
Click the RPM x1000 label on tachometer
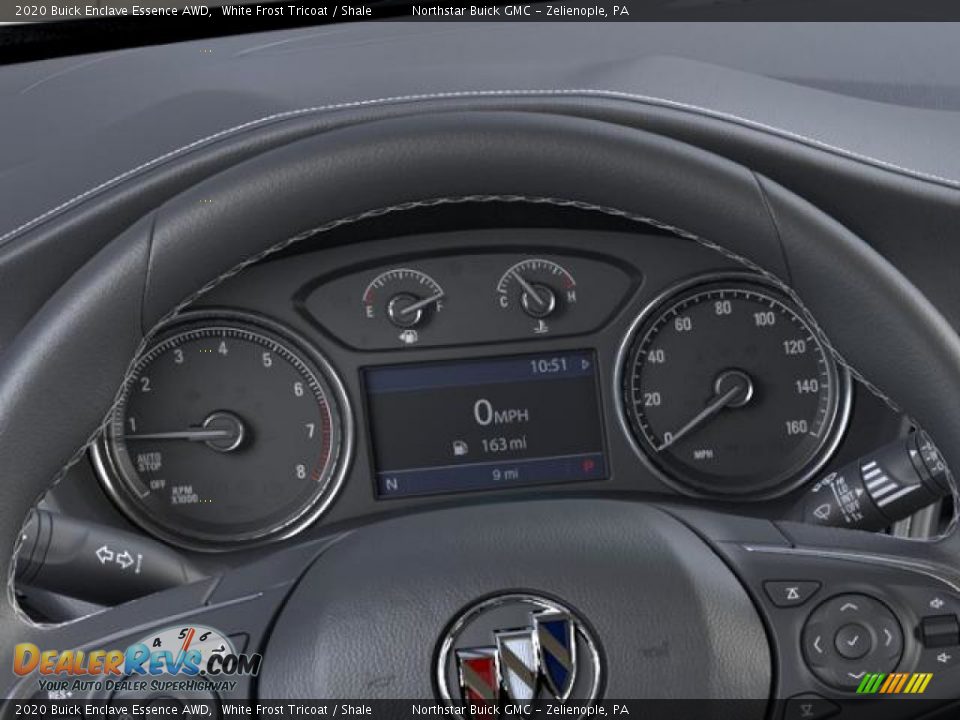point(184,495)
